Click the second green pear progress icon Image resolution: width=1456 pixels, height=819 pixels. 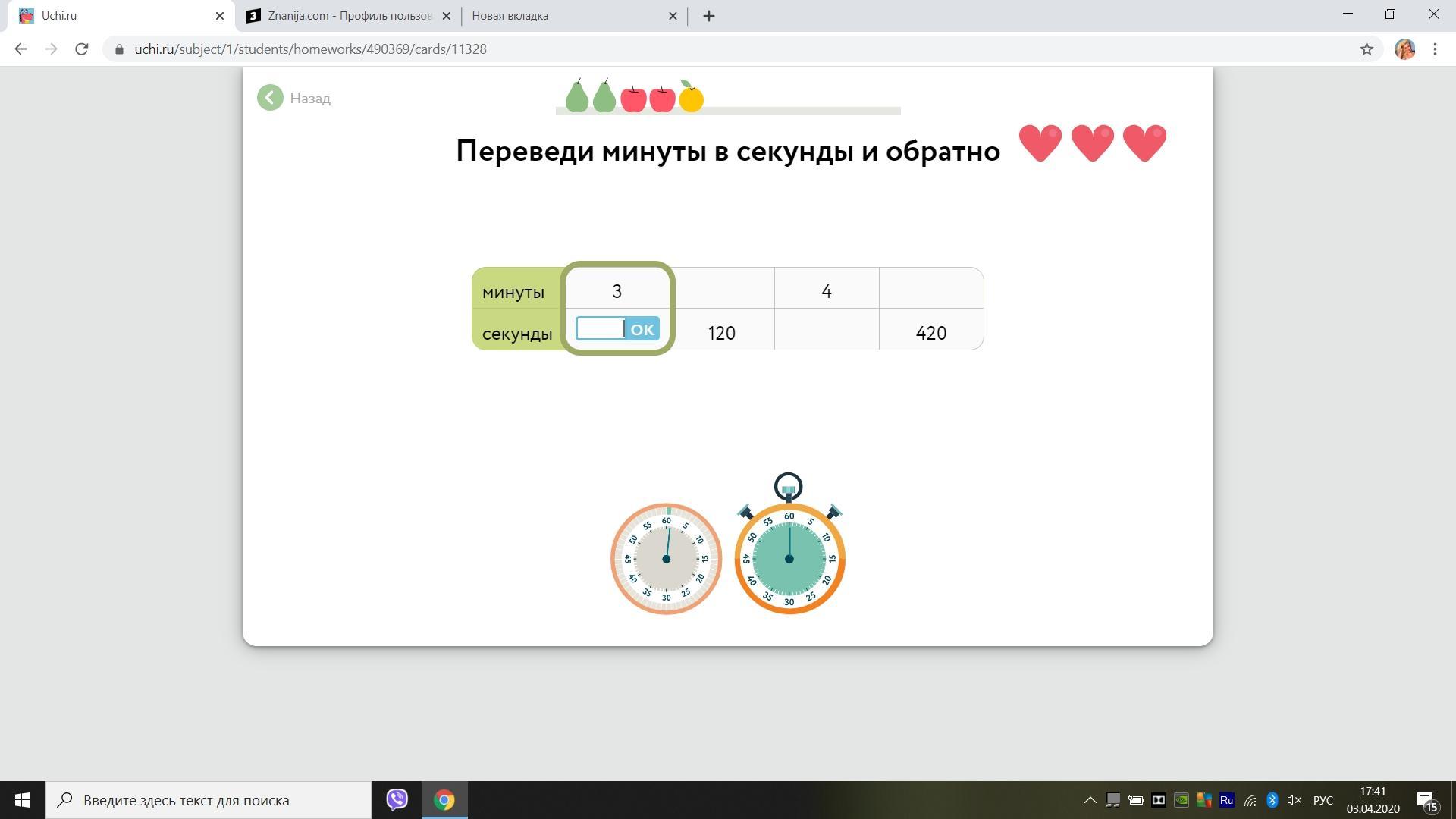(x=604, y=96)
